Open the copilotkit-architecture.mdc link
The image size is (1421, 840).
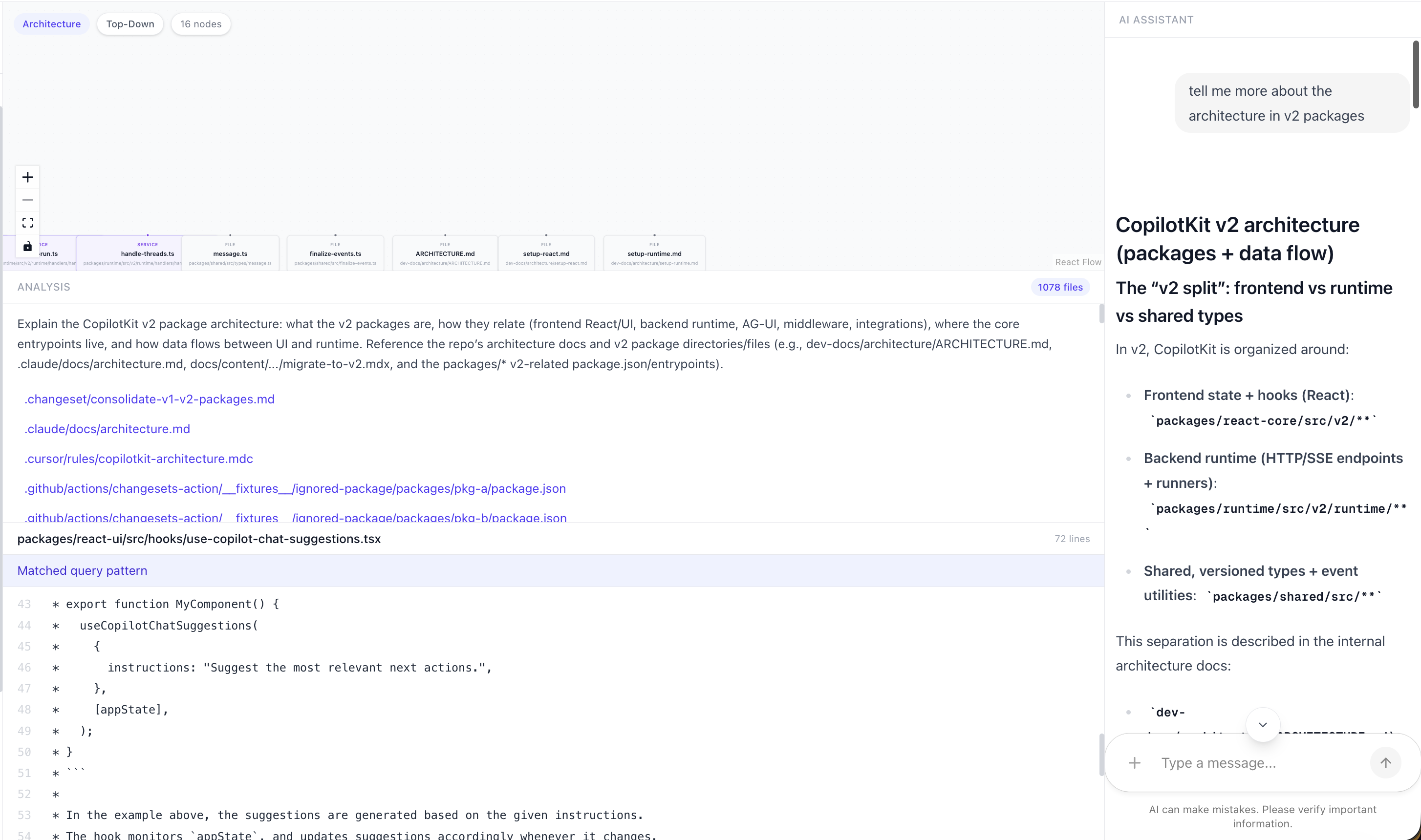pyautogui.click(x=139, y=459)
